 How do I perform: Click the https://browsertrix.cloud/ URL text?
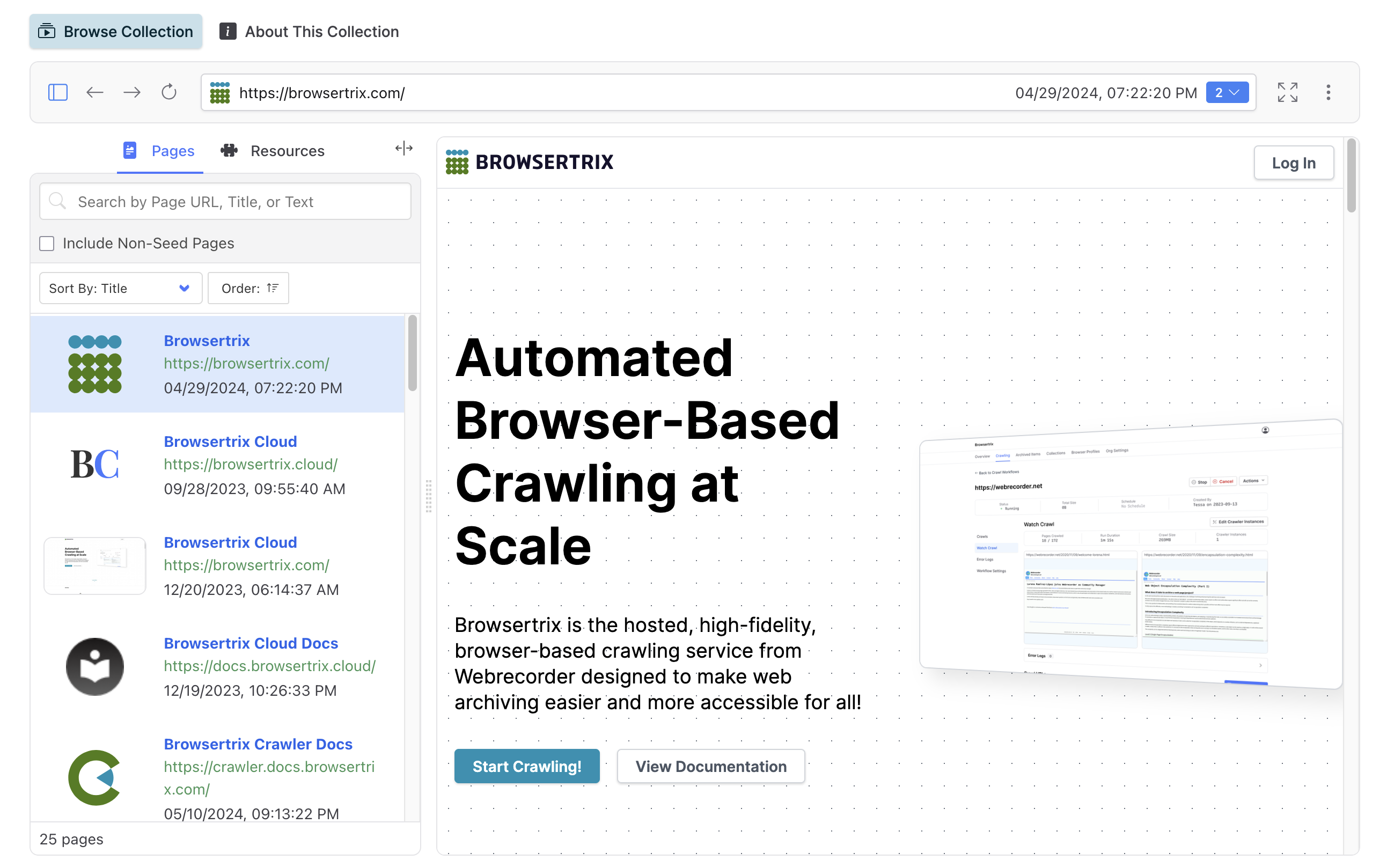(x=251, y=464)
